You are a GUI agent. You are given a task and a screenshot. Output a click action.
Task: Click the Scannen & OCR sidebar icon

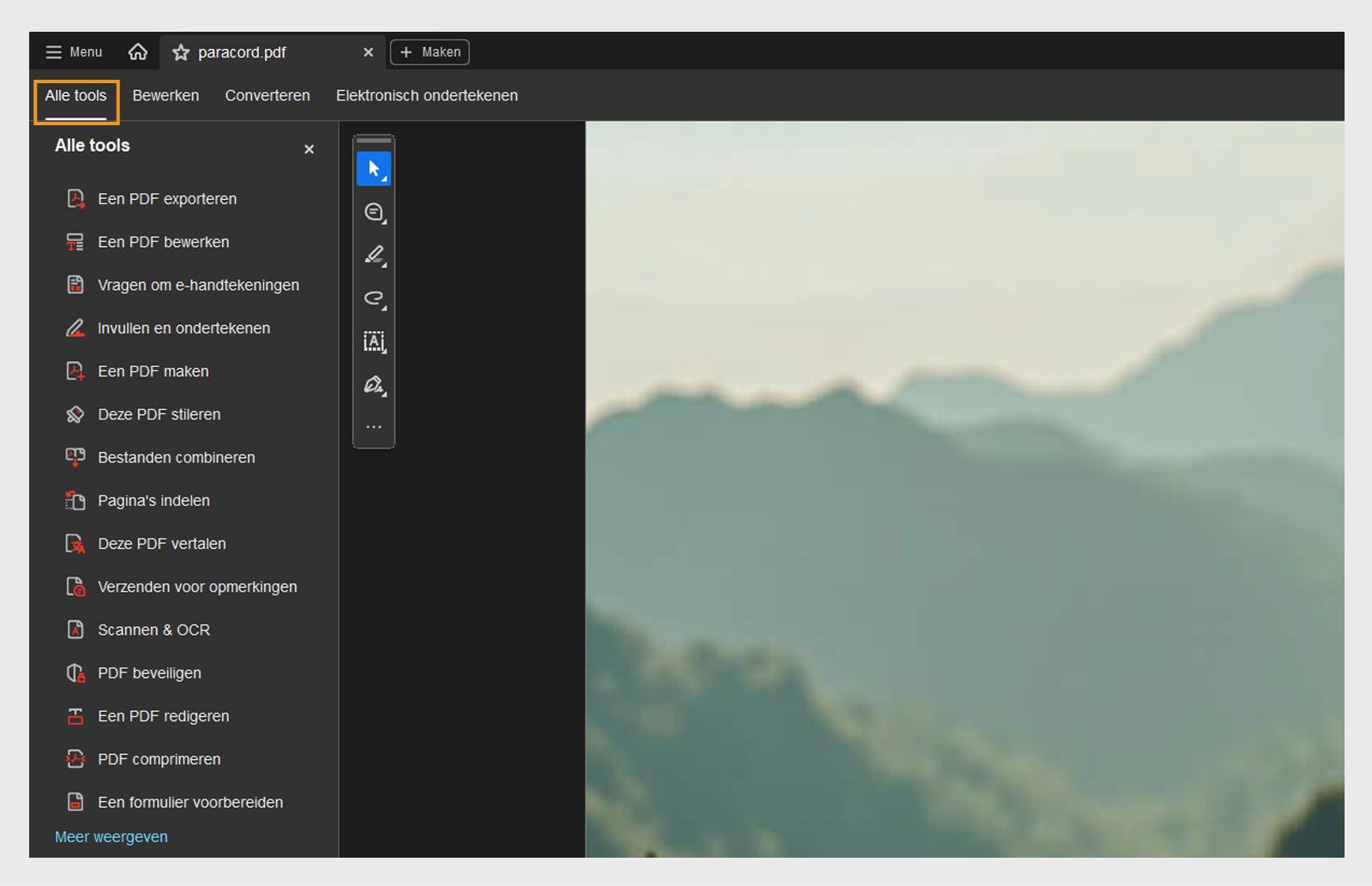point(75,630)
